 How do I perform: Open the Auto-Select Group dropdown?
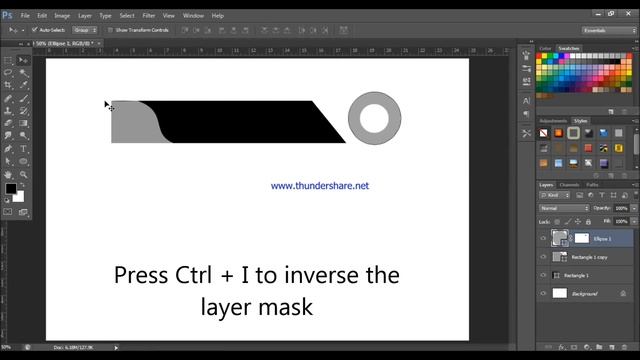[x=84, y=30]
